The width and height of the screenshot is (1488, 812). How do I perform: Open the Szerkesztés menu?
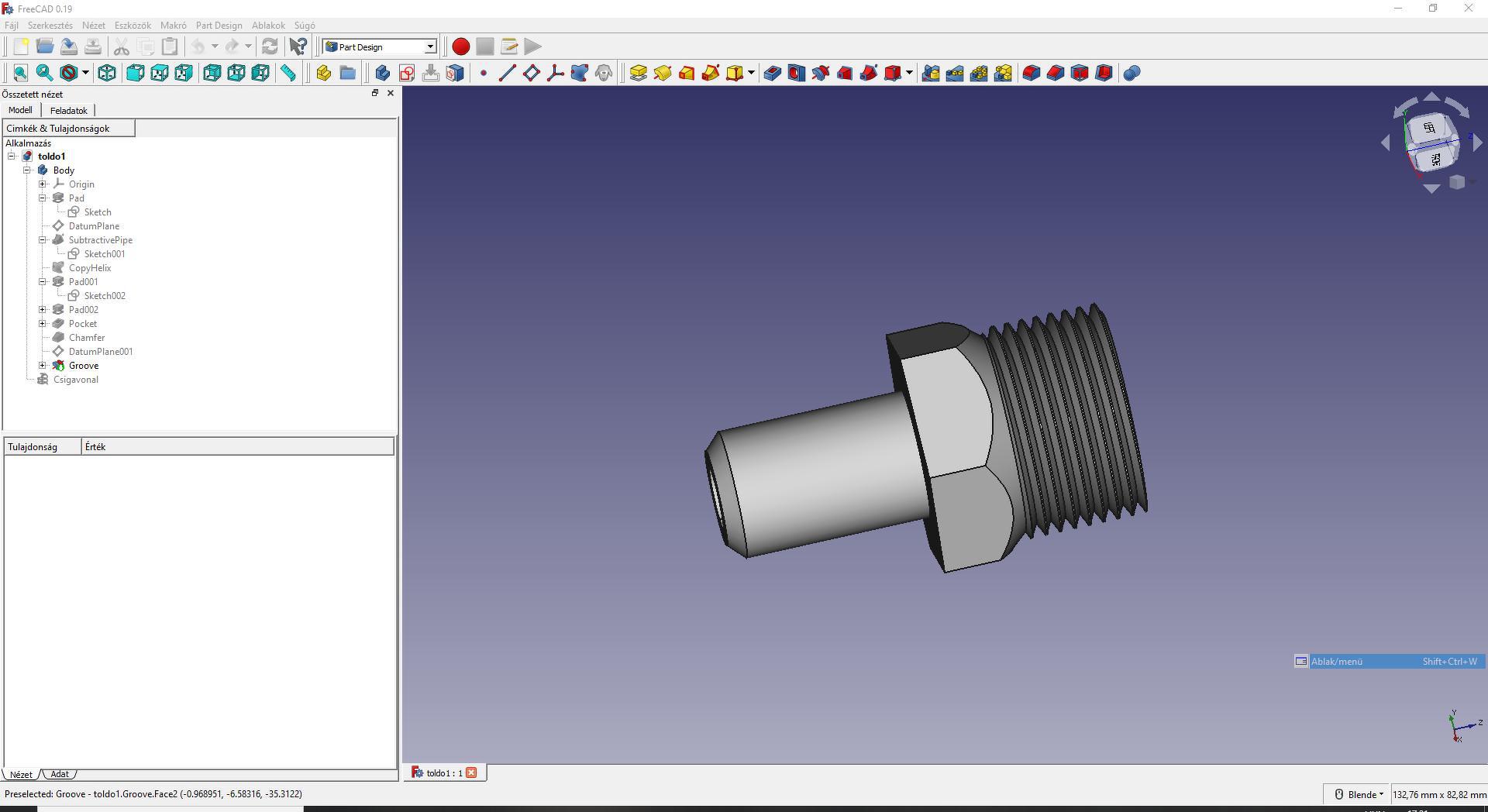tap(50, 26)
